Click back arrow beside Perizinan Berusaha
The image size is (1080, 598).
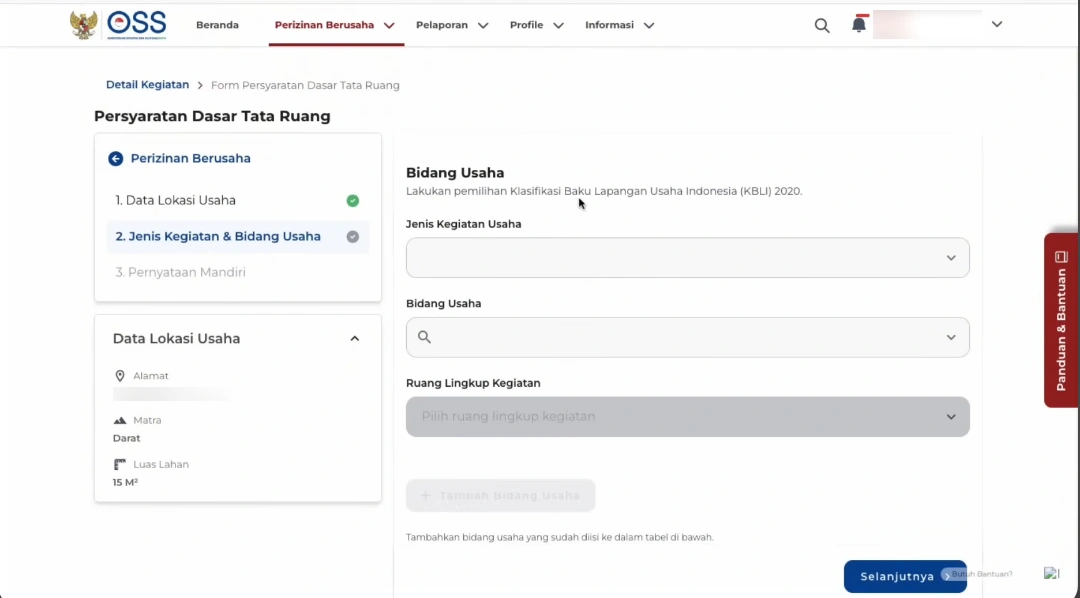click(116, 158)
